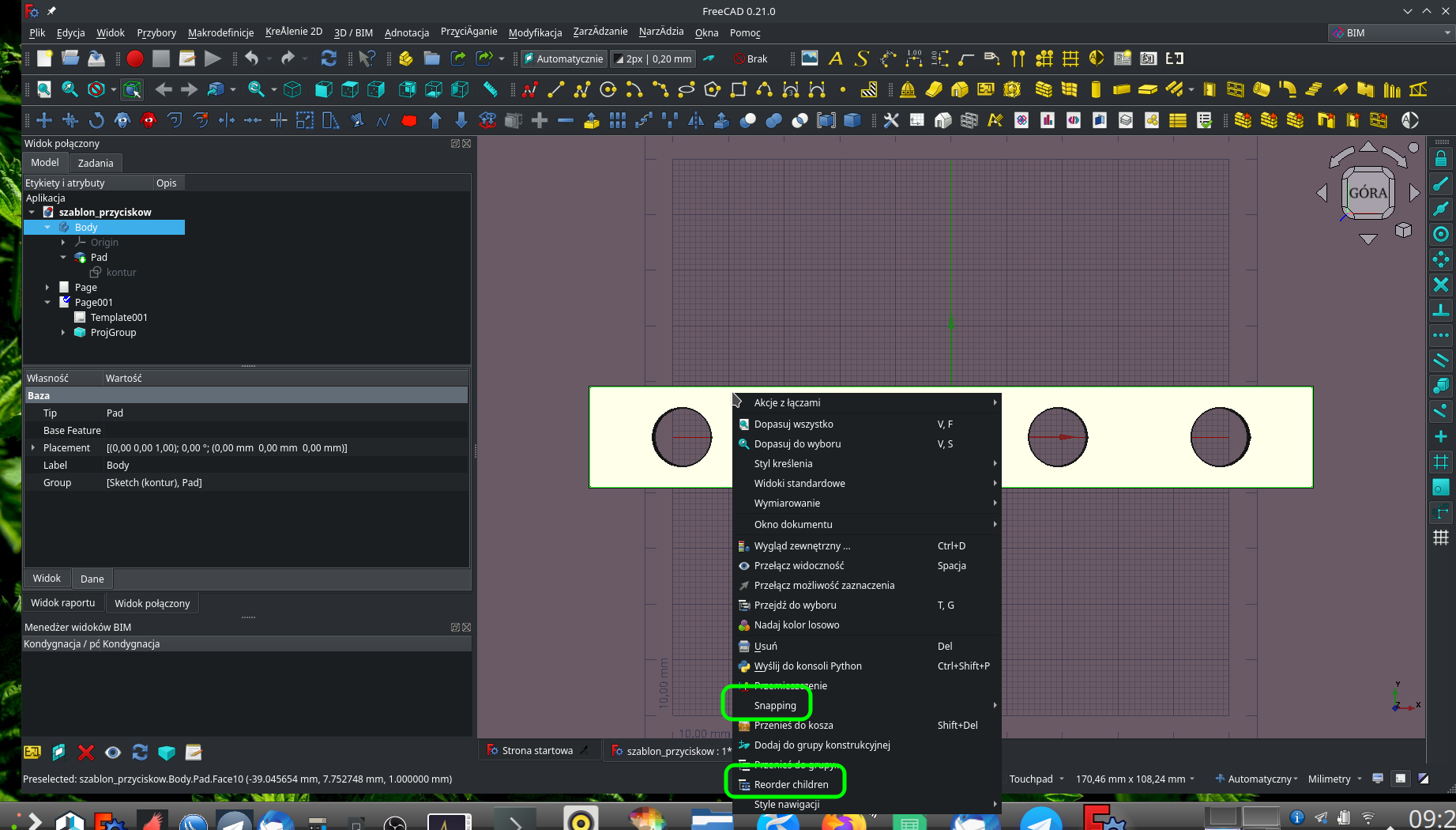Select the Draft Move tool

click(44, 120)
